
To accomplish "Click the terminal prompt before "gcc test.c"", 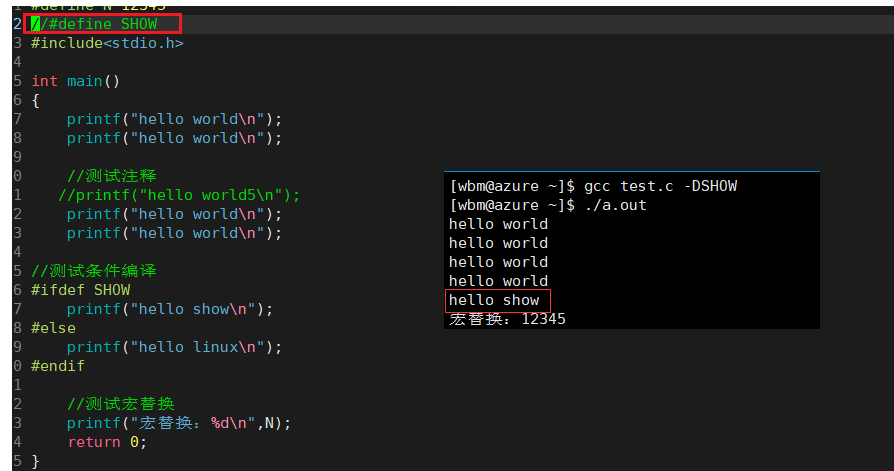I will click(x=512, y=186).
